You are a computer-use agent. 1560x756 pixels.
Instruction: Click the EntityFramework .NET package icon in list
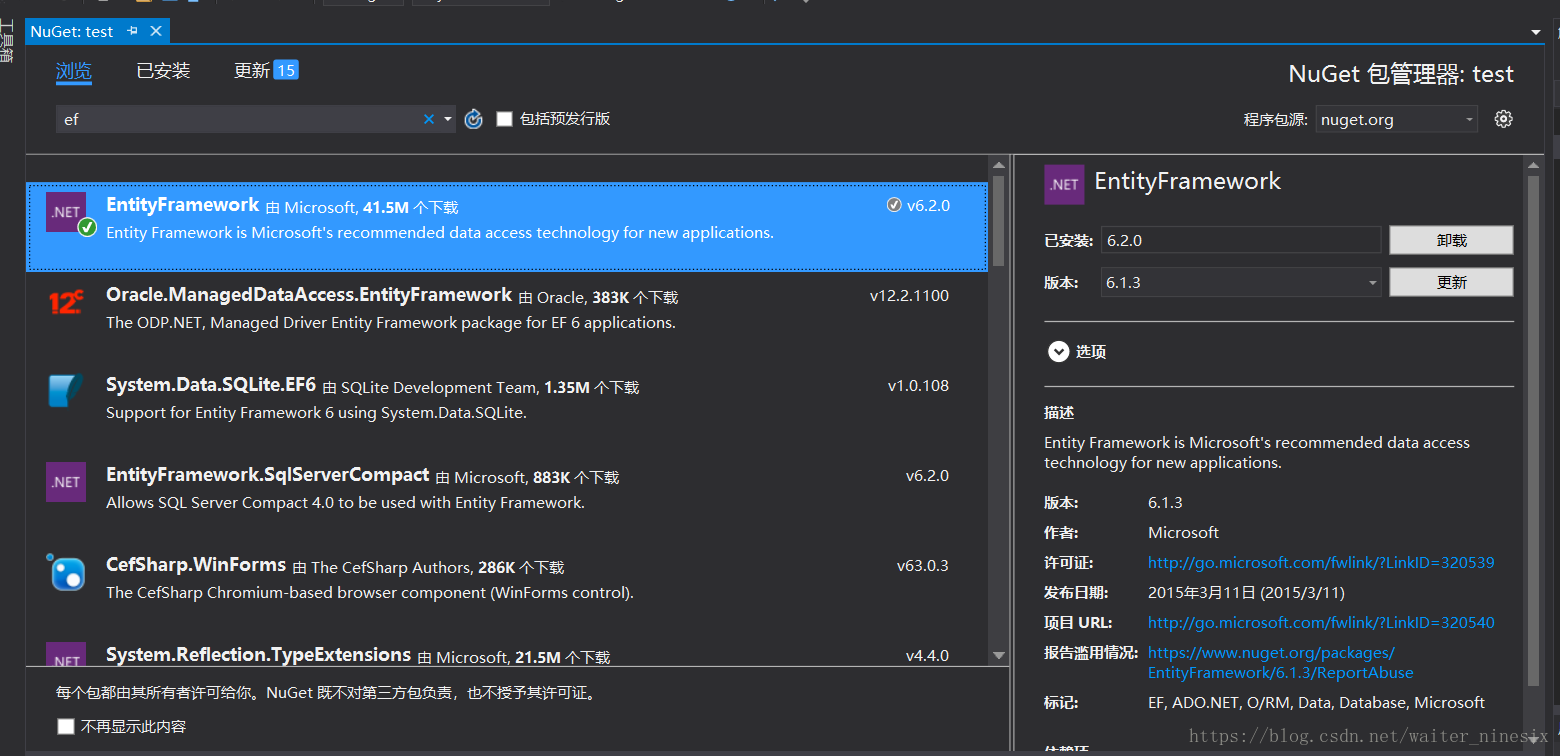pyautogui.click(x=66, y=212)
